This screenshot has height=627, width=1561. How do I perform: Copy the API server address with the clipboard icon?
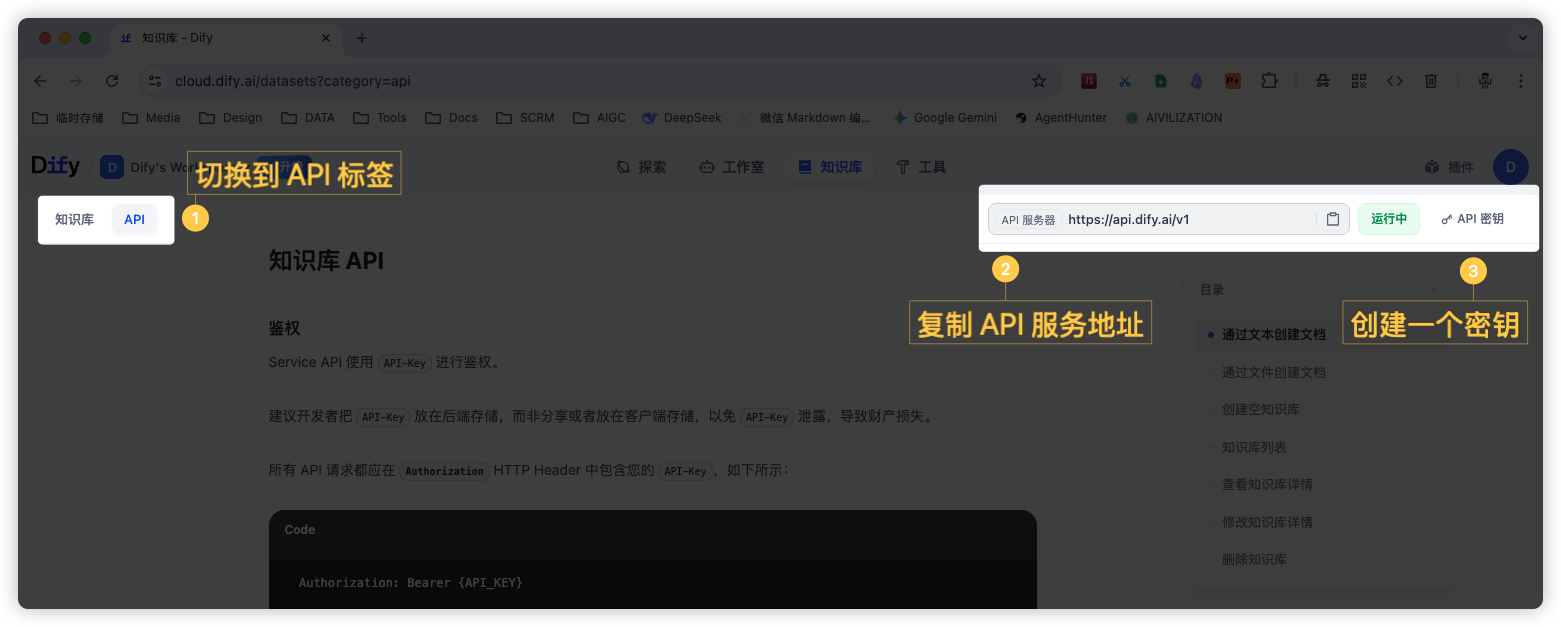(x=1333, y=219)
